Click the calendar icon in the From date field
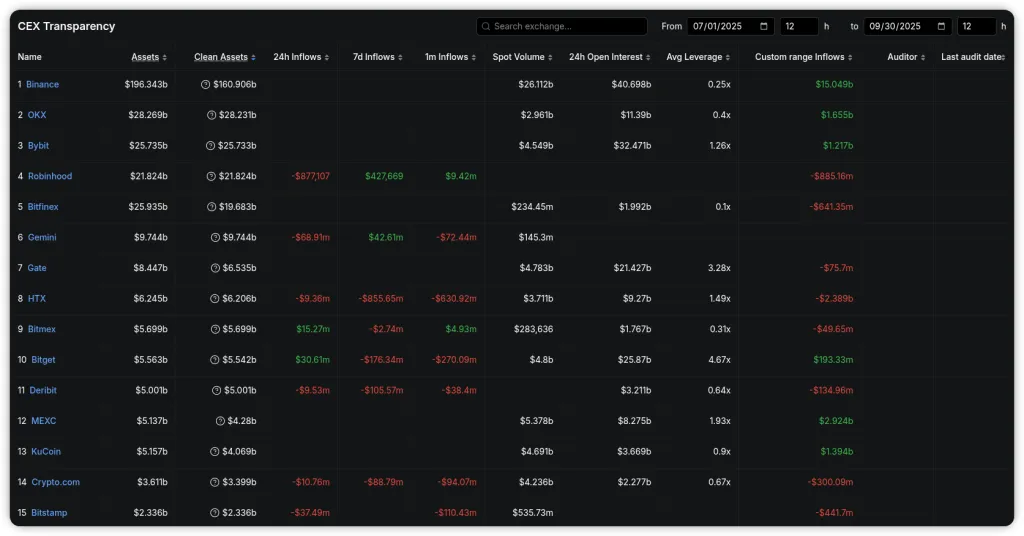This screenshot has height=536, width=1024. tap(765, 27)
